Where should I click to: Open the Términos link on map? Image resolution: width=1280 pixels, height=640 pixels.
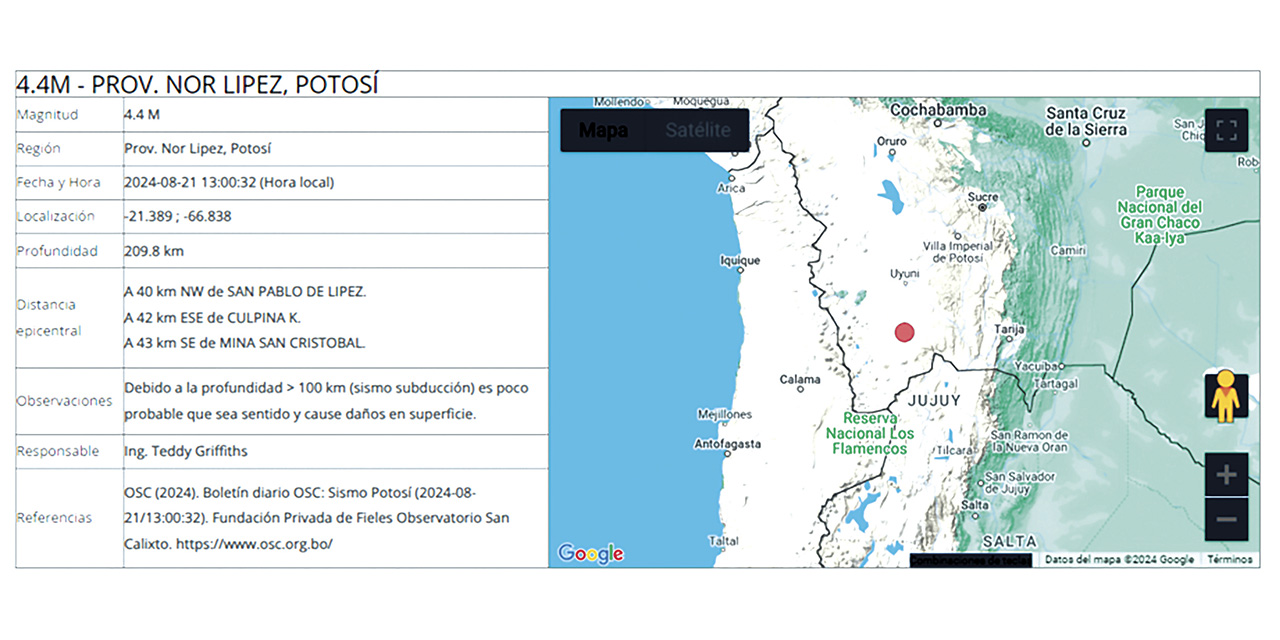(1228, 560)
